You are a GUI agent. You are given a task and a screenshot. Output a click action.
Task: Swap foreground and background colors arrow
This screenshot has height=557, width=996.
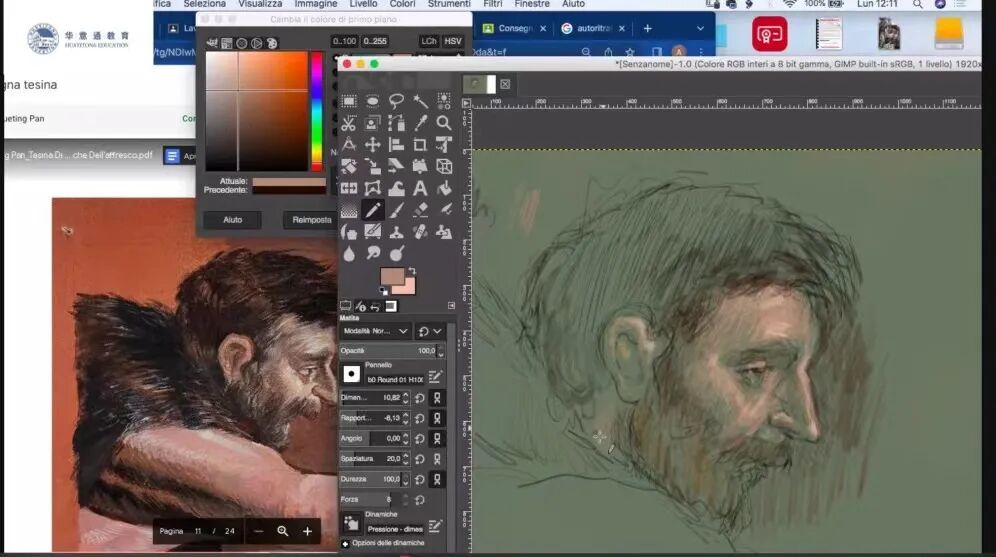click(412, 271)
